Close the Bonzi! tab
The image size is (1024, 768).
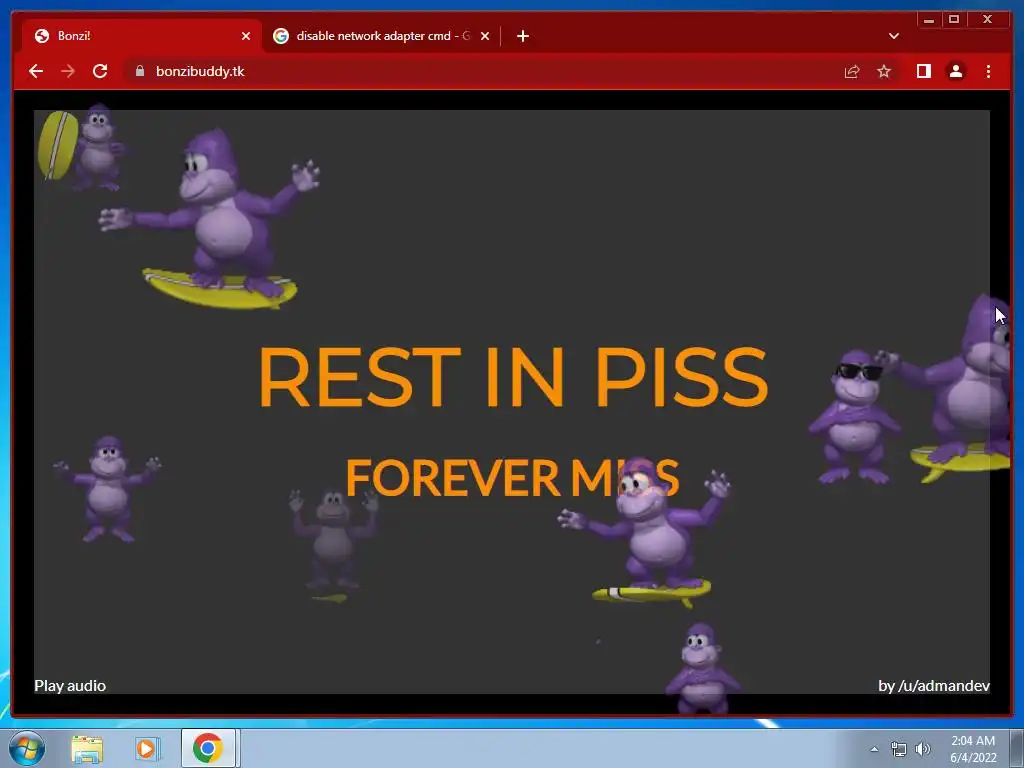click(x=246, y=36)
